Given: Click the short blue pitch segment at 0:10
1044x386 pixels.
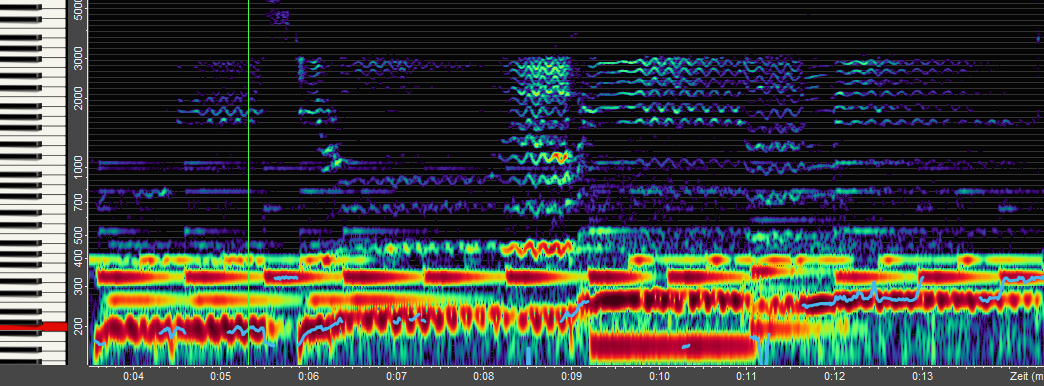Looking at the screenshot, I should tap(686, 346).
